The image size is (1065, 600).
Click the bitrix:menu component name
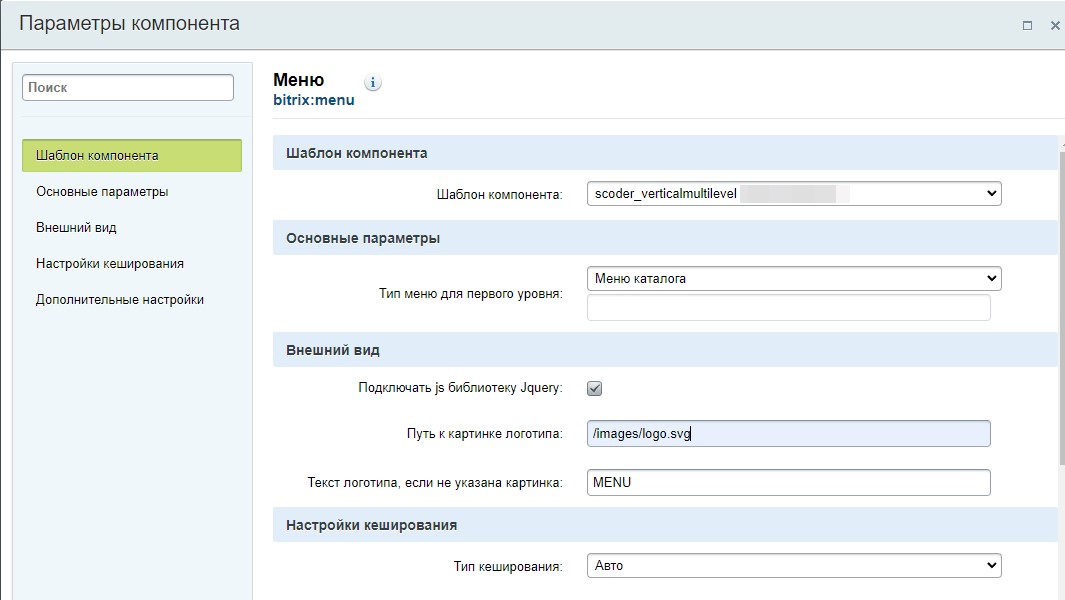313,100
